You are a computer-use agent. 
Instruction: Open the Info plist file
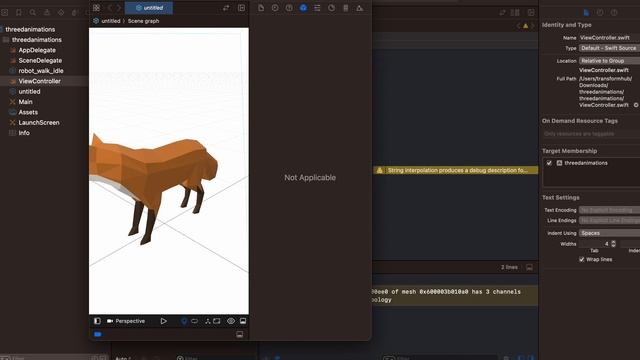(x=24, y=133)
